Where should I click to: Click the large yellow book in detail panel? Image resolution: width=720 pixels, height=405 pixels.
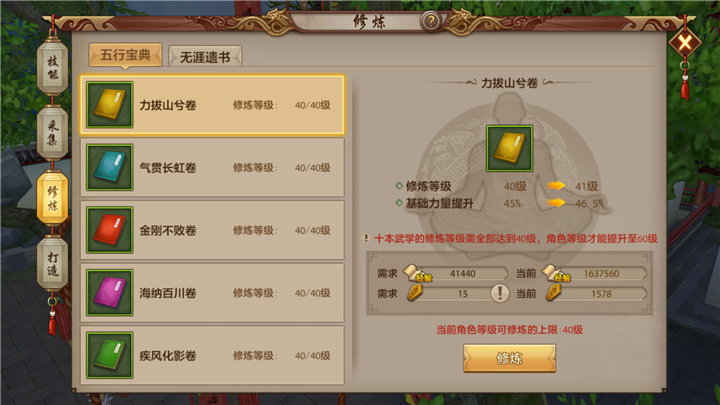510,149
